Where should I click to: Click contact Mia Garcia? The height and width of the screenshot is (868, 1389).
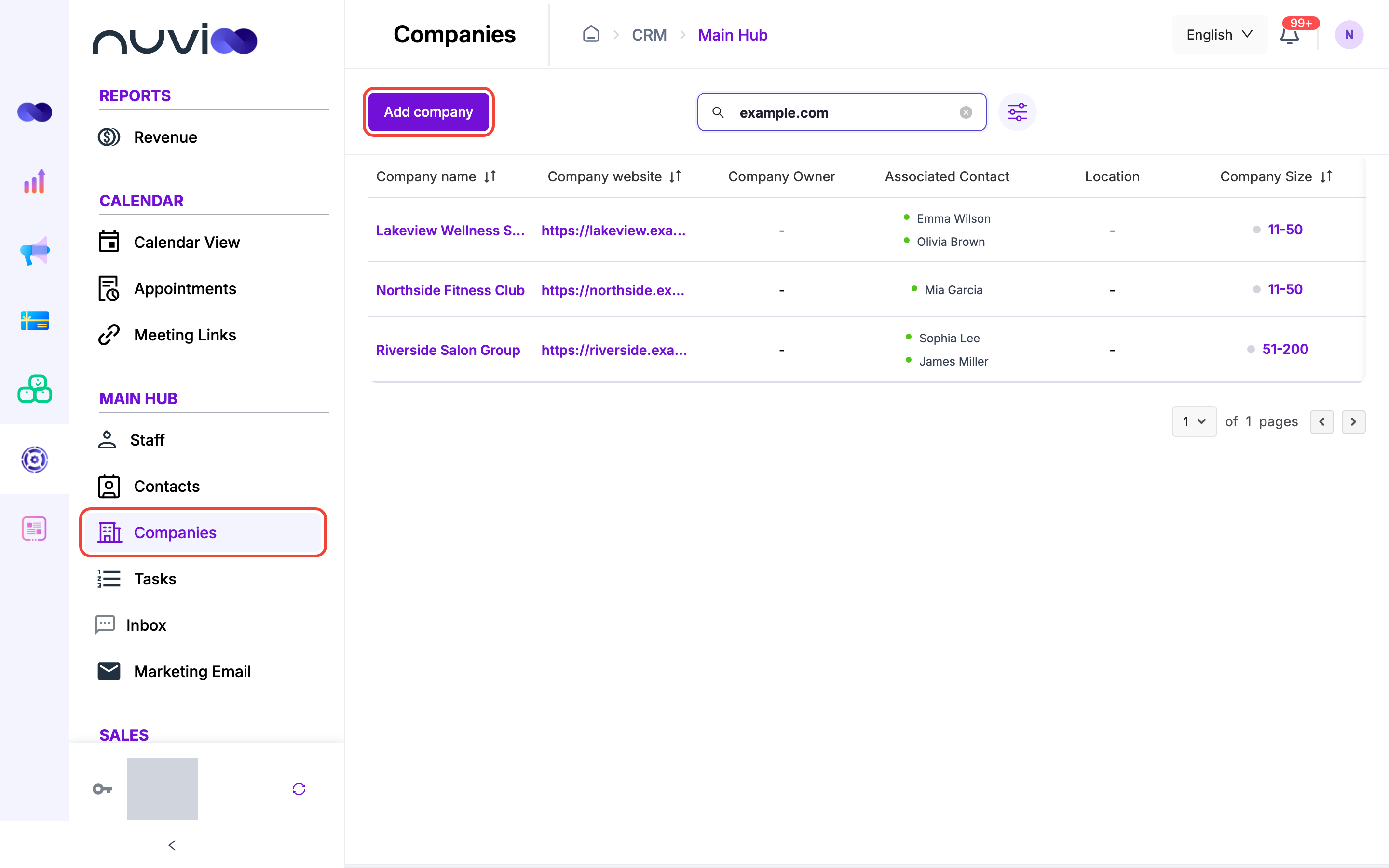(x=953, y=290)
